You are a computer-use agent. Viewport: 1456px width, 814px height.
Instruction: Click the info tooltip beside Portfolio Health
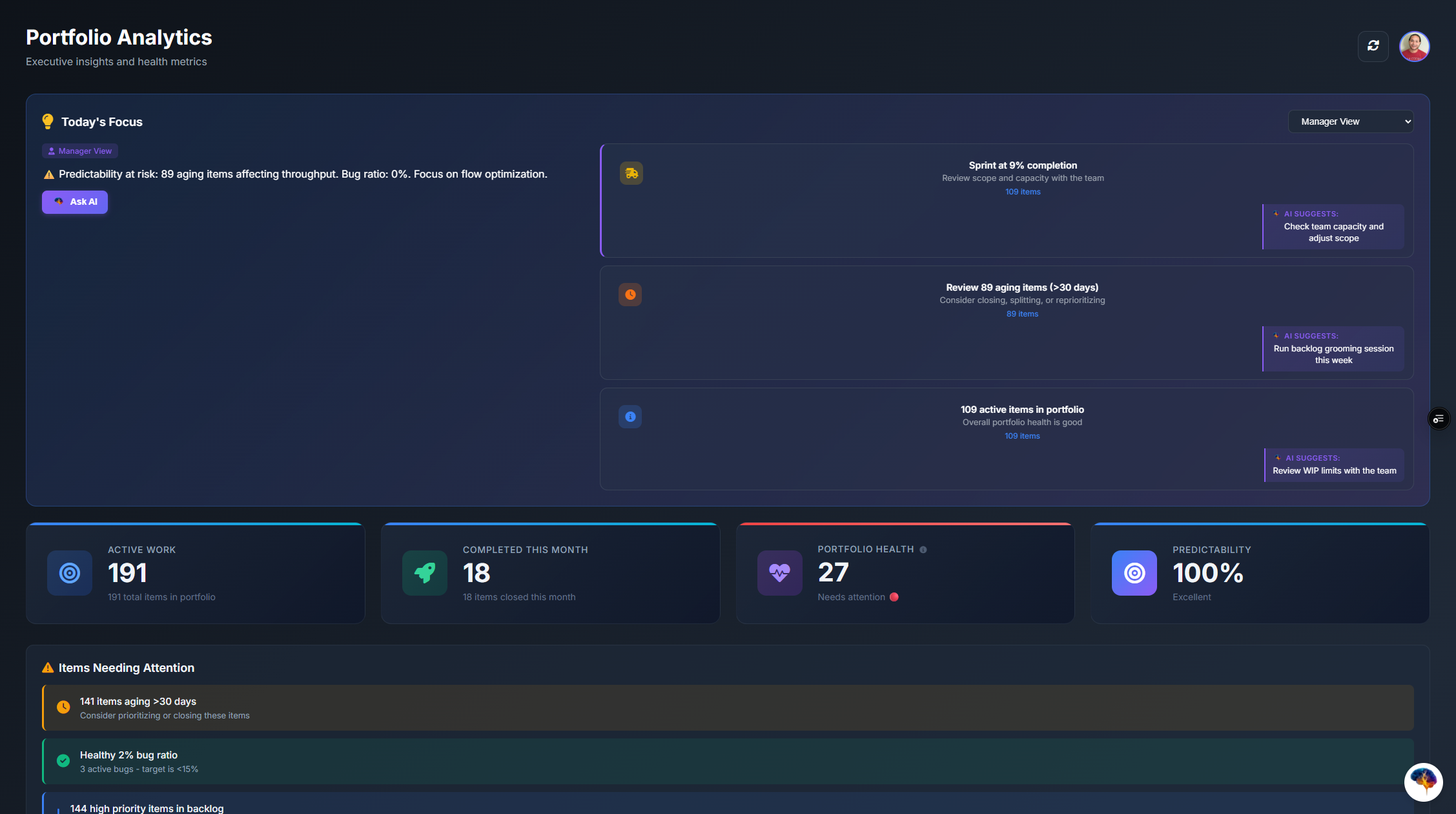tap(923, 549)
